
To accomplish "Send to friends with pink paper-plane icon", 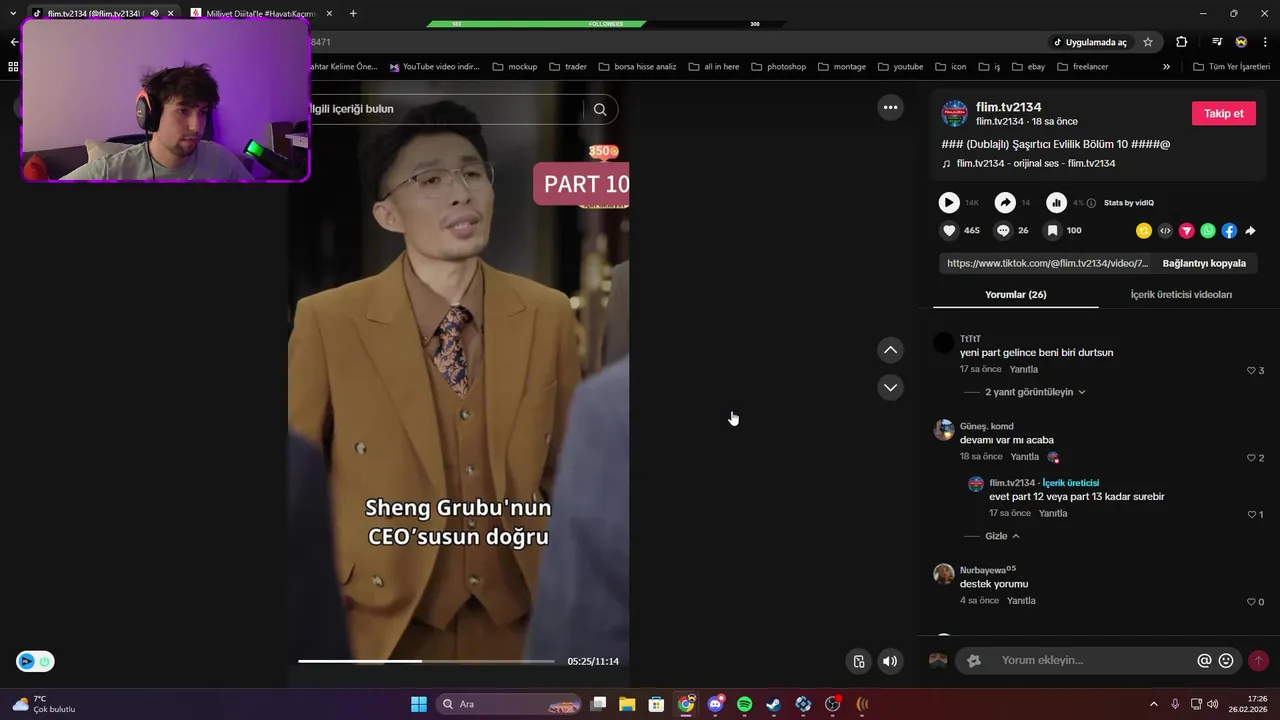I will point(1187,231).
